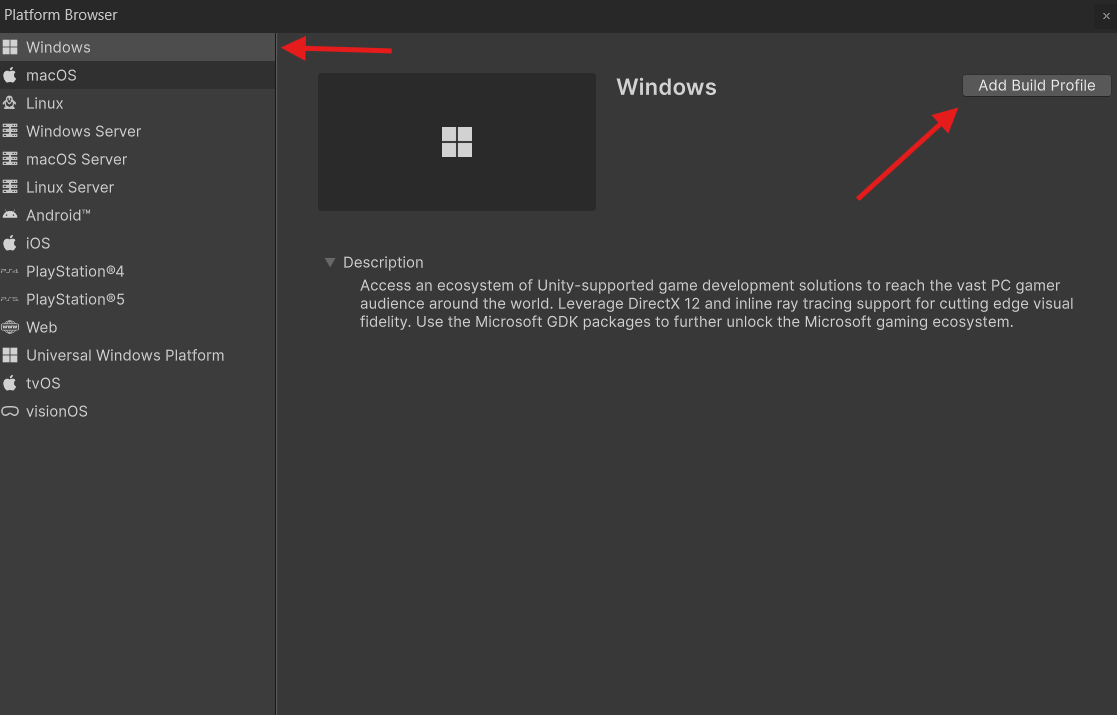
Task: Choose the visionOS platform label
Action: coord(57,412)
